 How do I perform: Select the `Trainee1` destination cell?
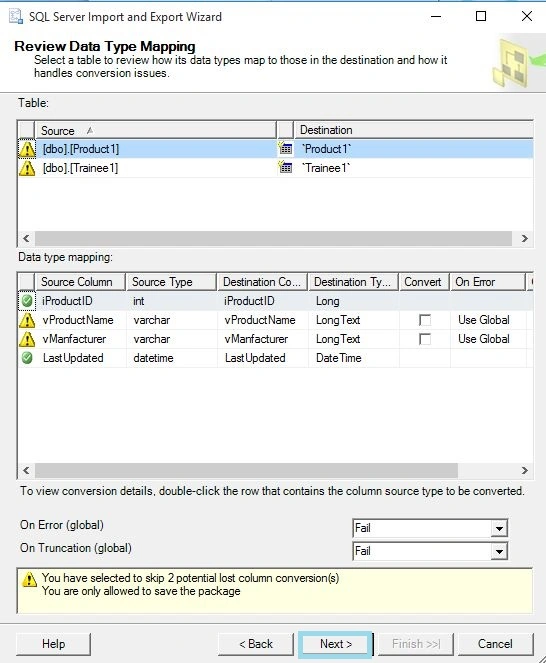coord(413,168)
